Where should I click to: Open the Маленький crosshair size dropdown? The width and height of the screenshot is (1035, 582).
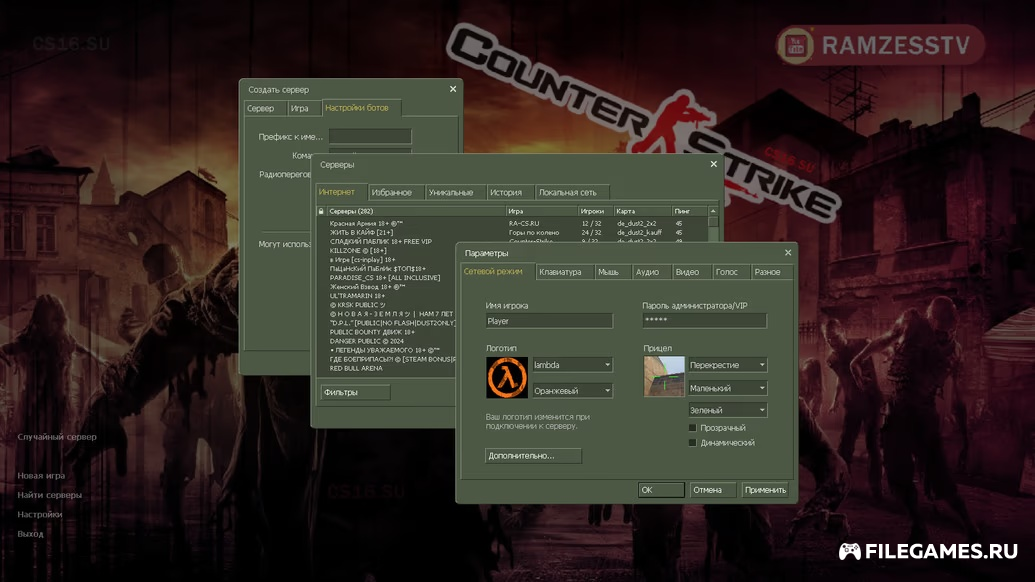click(x=727, y=388)
